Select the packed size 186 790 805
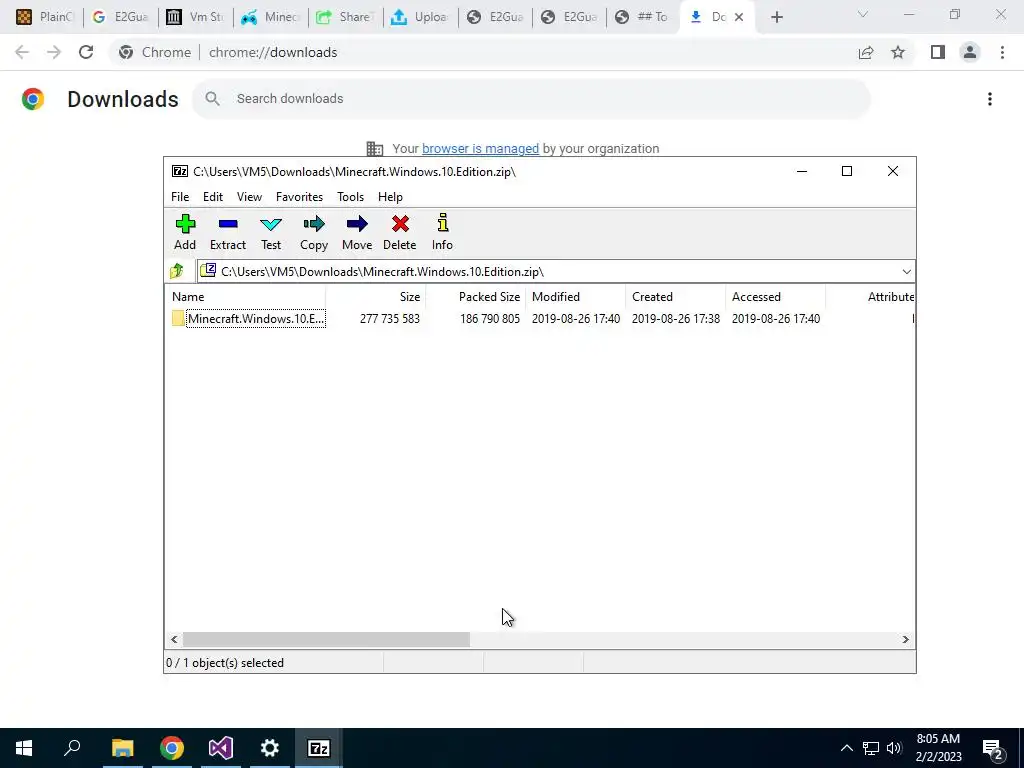The width and height of the screenshot is (1024, 768). [490, 319]
